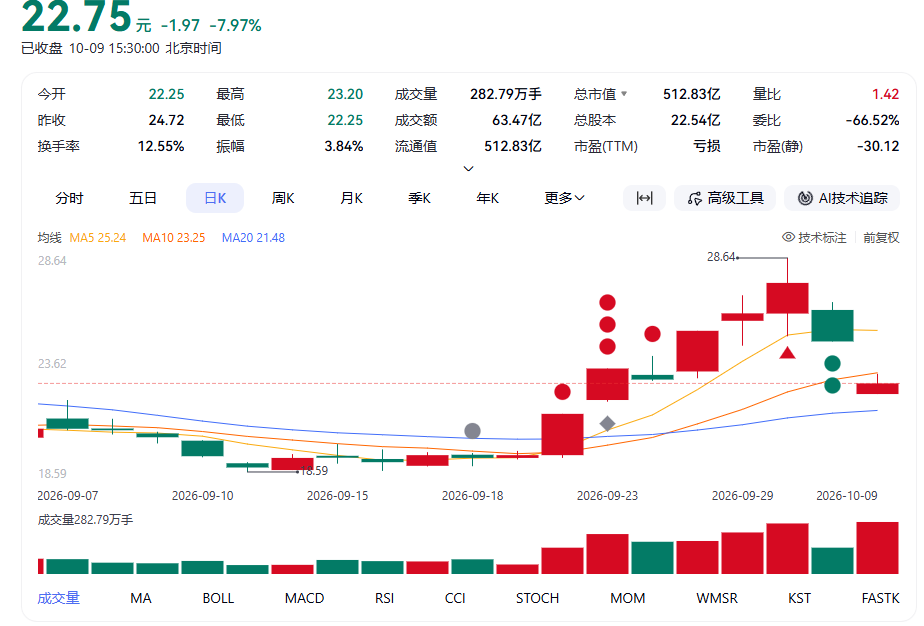
Task: Switch to the 五日 chart tab
Action: tap(143, 198)
